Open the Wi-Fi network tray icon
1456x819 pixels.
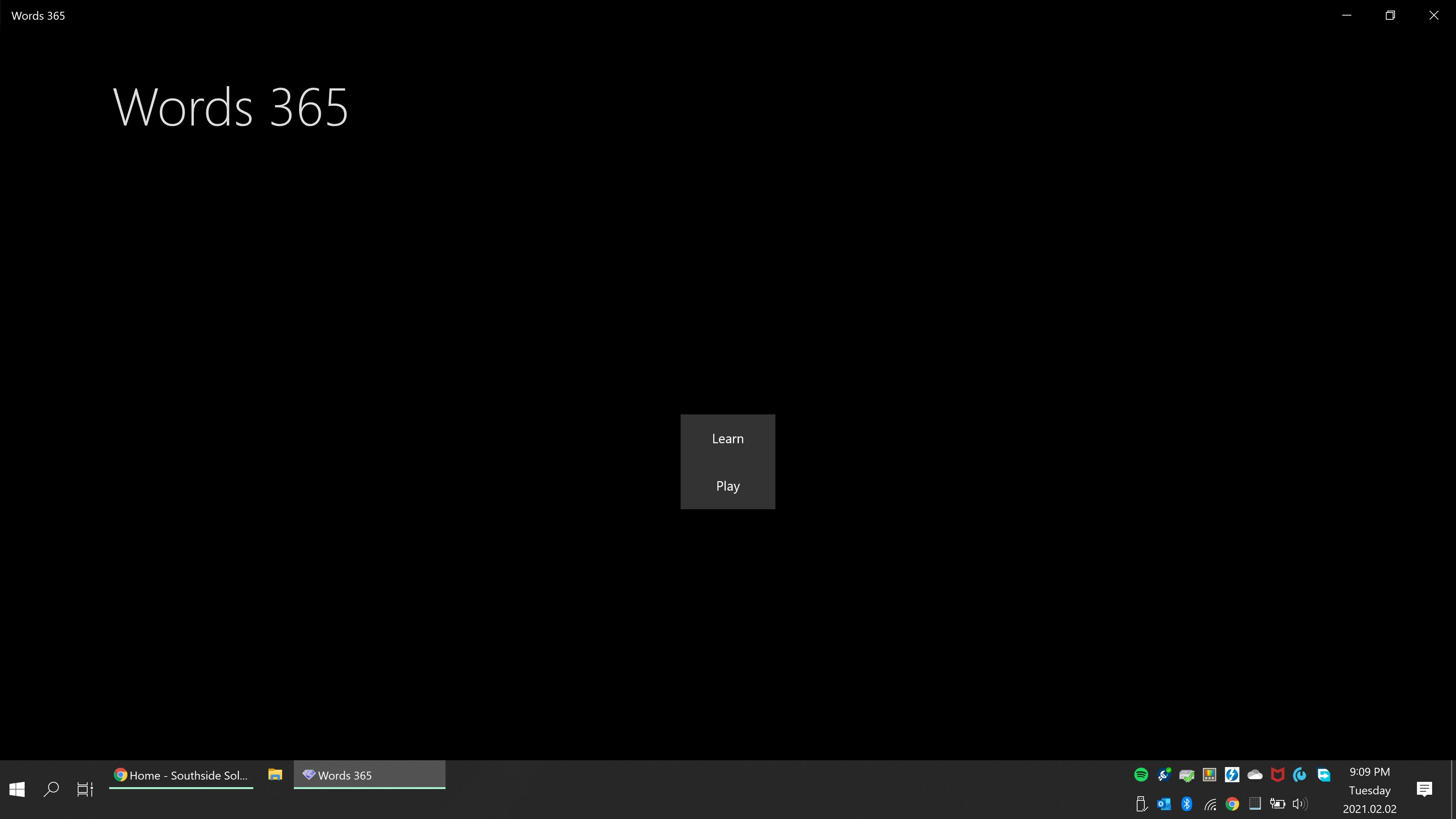tap(1210, 804)
